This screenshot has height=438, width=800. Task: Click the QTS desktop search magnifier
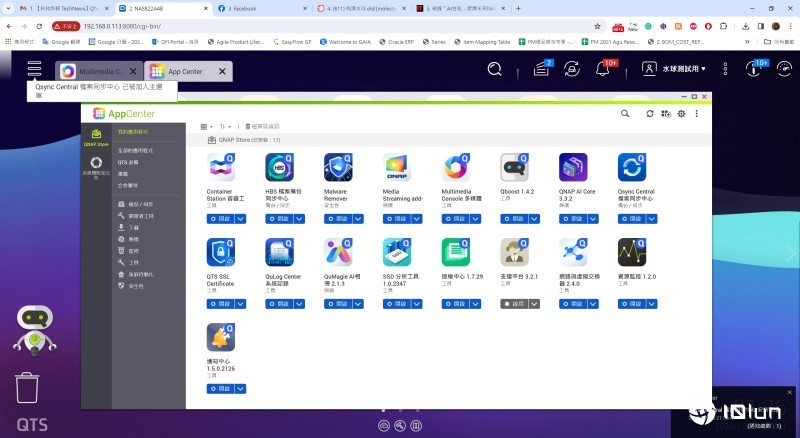pos(494,69)
